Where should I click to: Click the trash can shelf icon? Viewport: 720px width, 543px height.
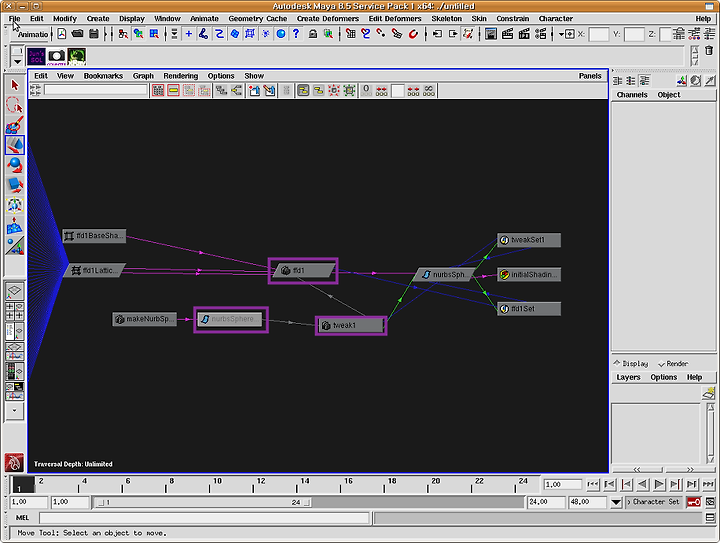(x=709, y=50)
